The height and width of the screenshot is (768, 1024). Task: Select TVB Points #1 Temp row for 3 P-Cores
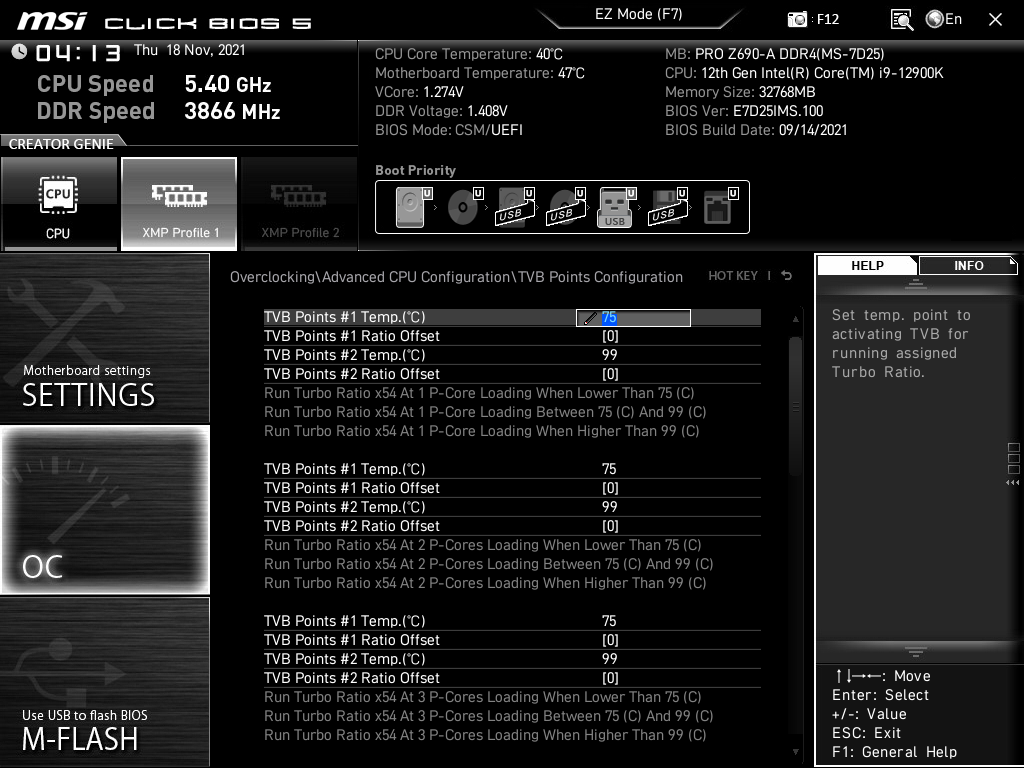[x=512, y=621]
